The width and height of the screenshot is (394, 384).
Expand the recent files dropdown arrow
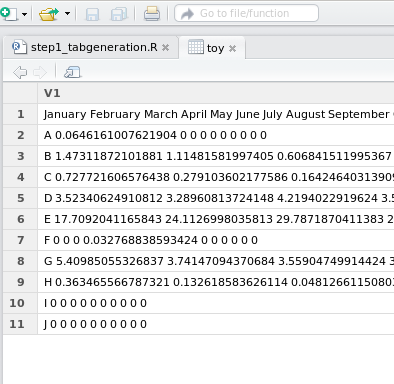point(67,14)
